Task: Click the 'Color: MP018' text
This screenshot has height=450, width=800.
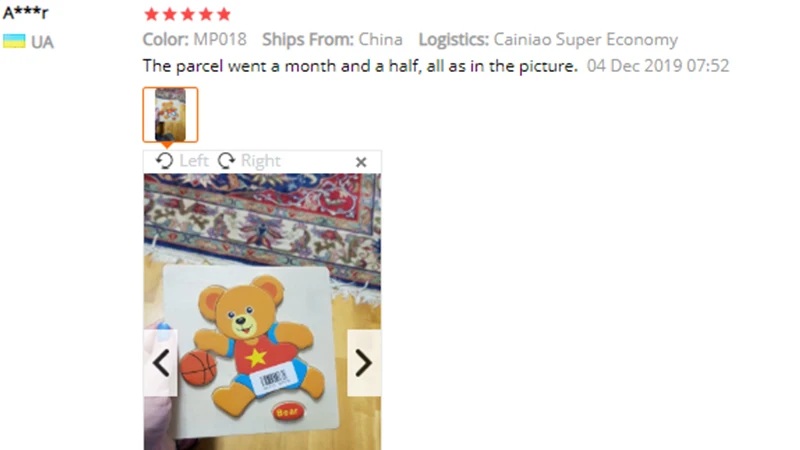Action: [x=194, y=39]
